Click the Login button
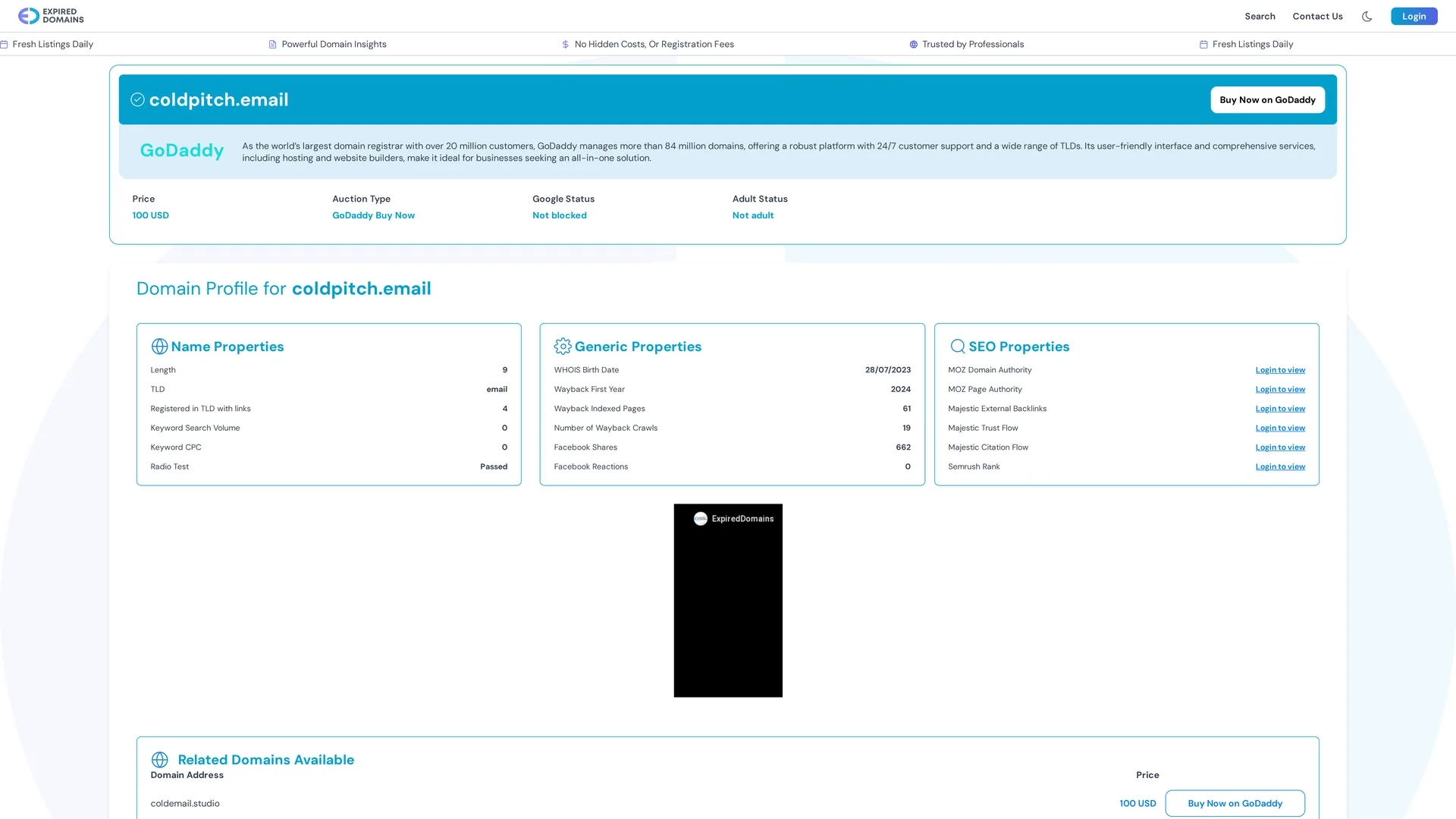Image resolution: width=1456 pixels, height=819 pixels. pos(1414,16)
